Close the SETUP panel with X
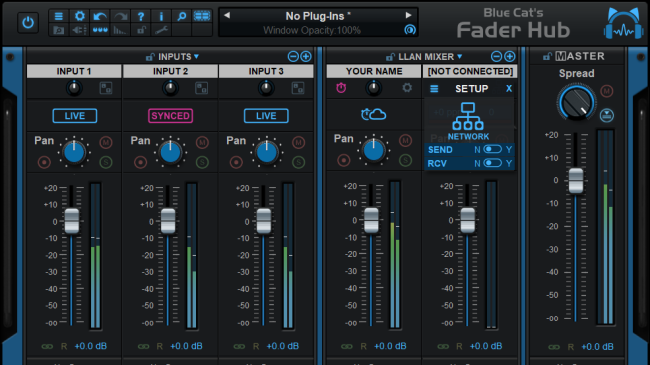This screenshot has width=650, height=365. [509, 89]
